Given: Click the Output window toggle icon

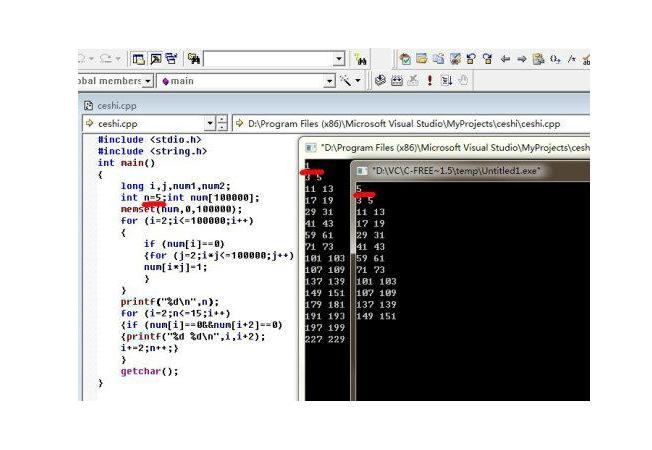Looking at the screenshot, I should [x=155, y=59].
